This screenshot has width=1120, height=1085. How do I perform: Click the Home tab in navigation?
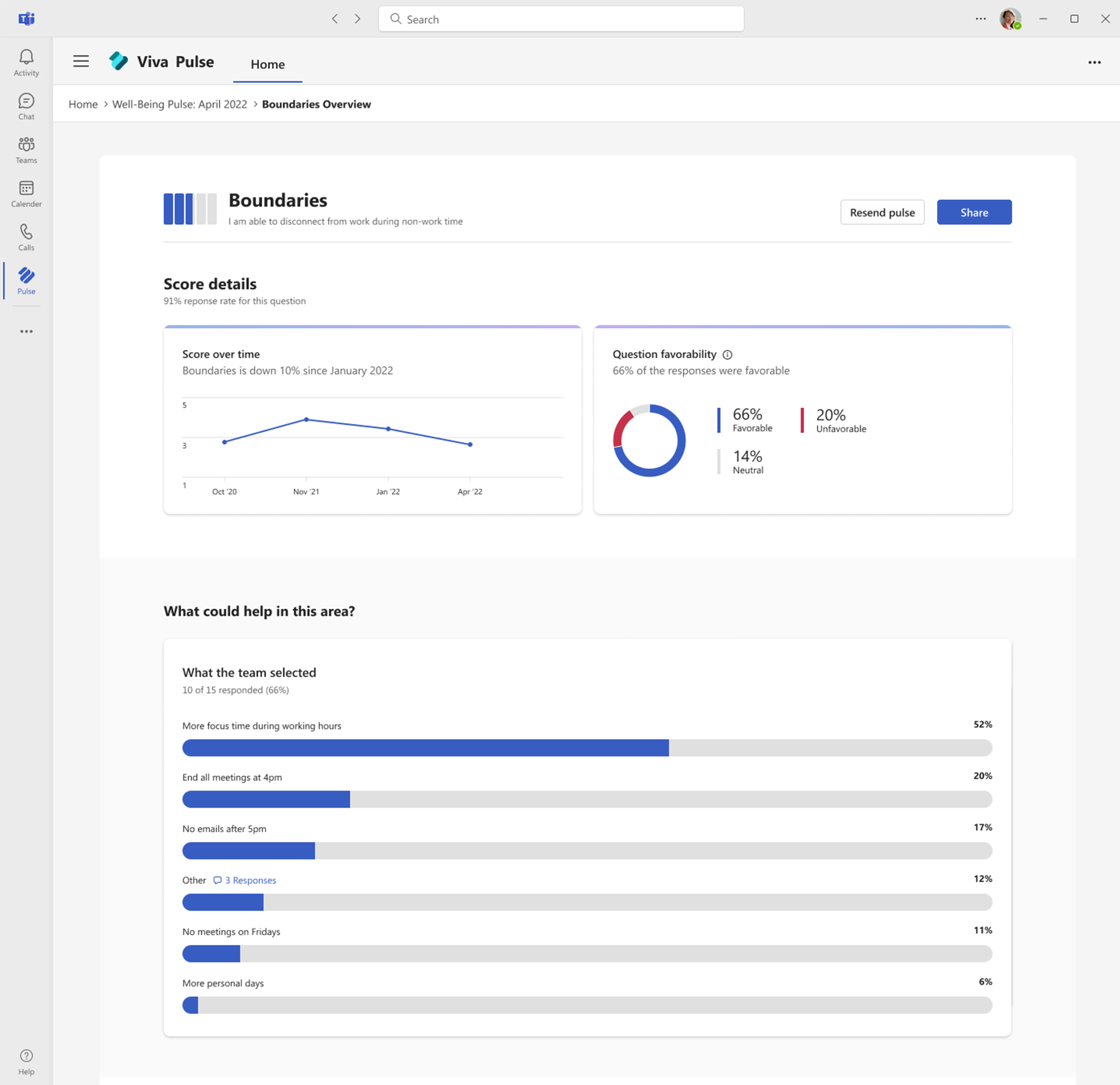pyautogui.click(x=267, y=63)
